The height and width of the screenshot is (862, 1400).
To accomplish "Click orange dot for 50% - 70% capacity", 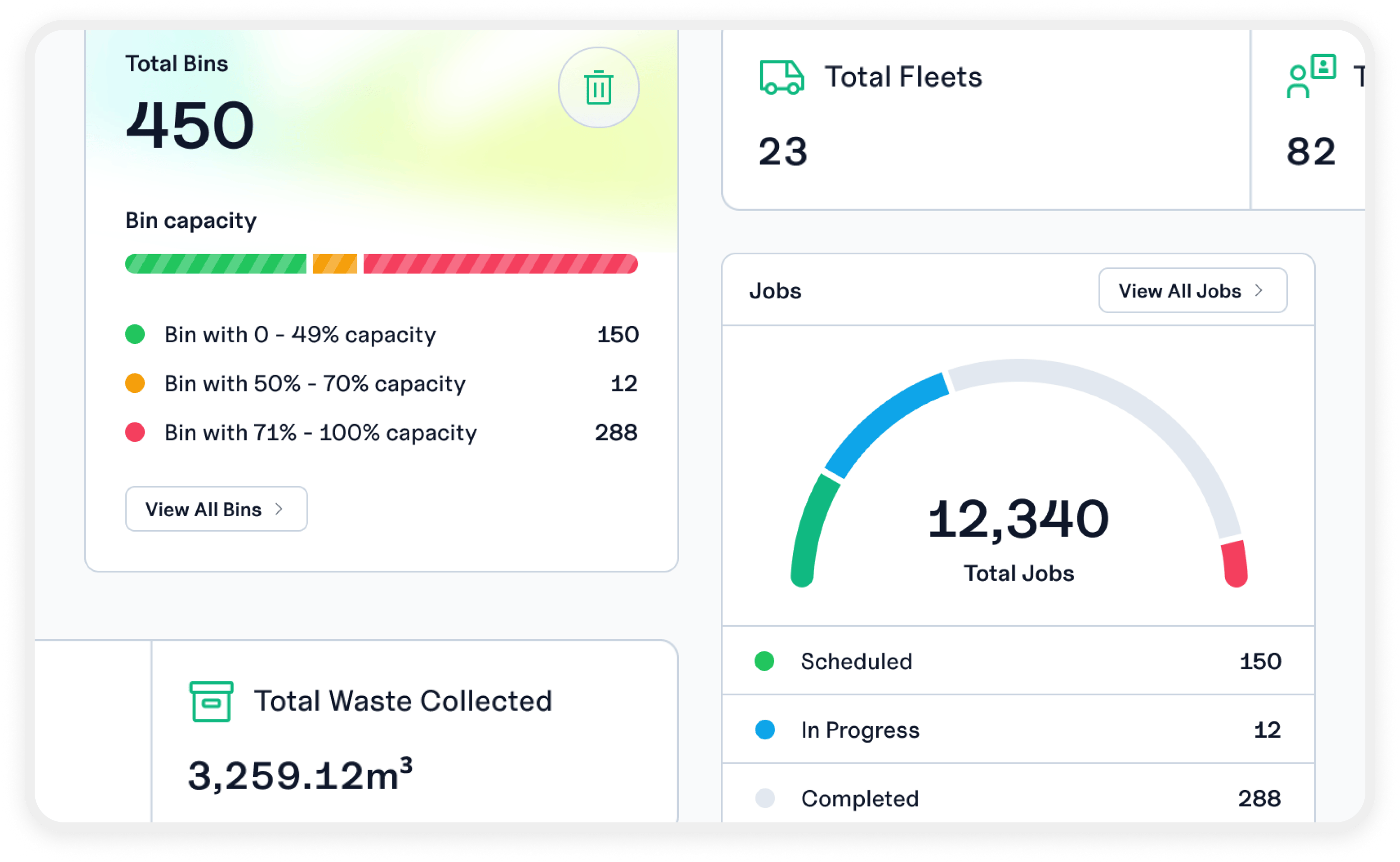I will coord(135,383).
